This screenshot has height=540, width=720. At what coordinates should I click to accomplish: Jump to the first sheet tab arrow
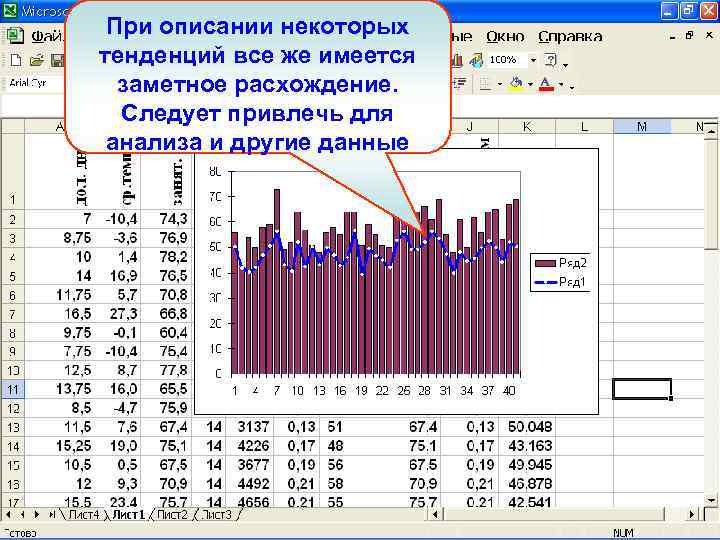click(x=9, y=514)
